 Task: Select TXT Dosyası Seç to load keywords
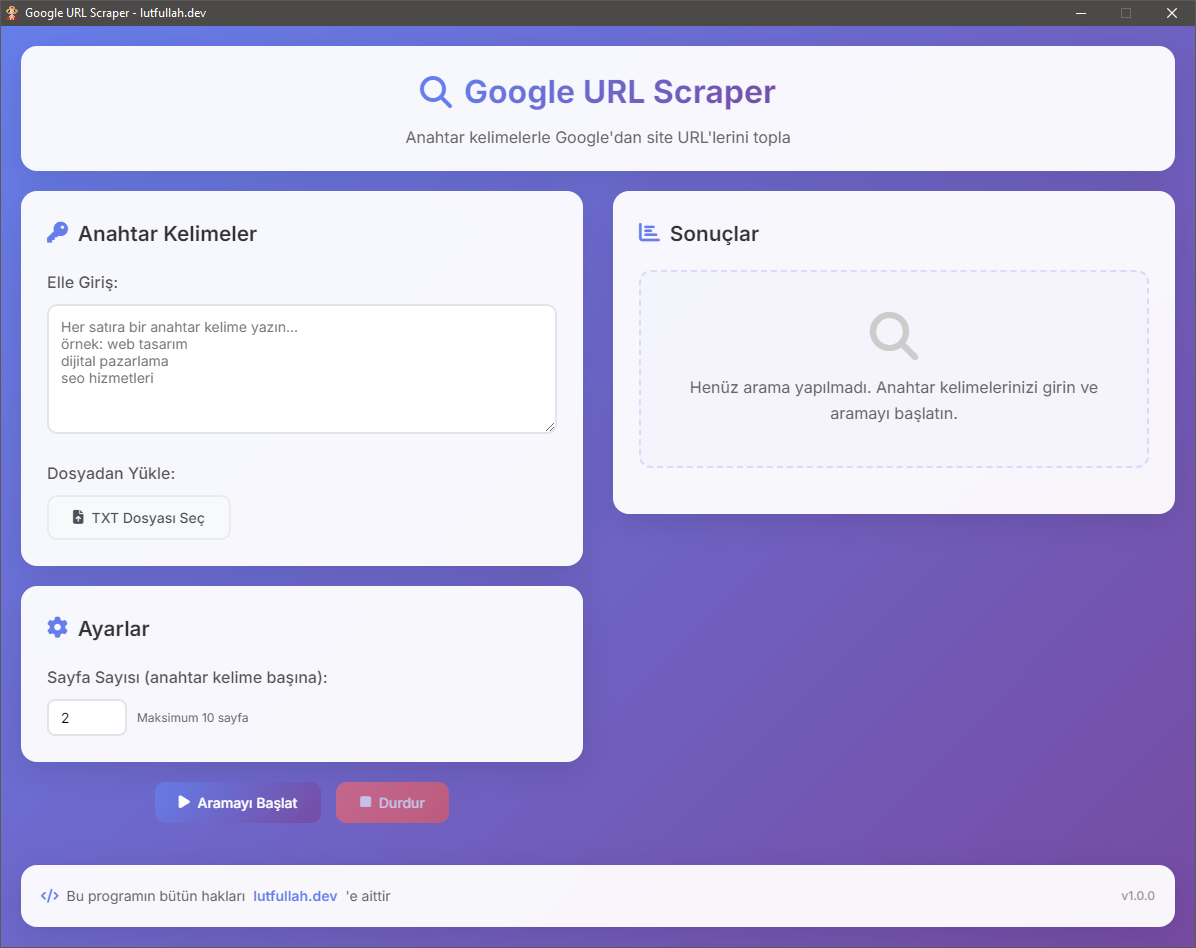[x=139, y=517]
